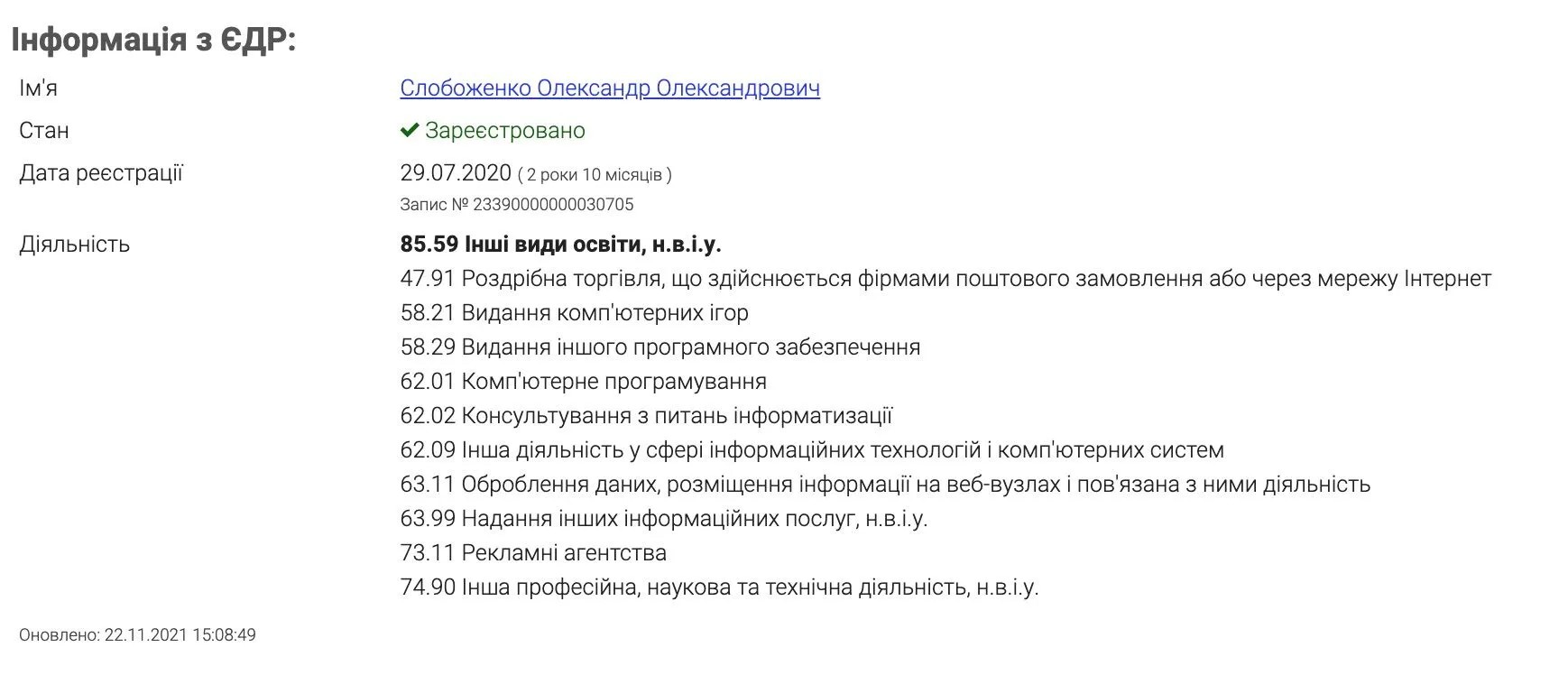The height and width of the screenshot is (675, 1568).
Task: Select 62.02 Консультування з питань інформатизації
Action: (646, 416)
